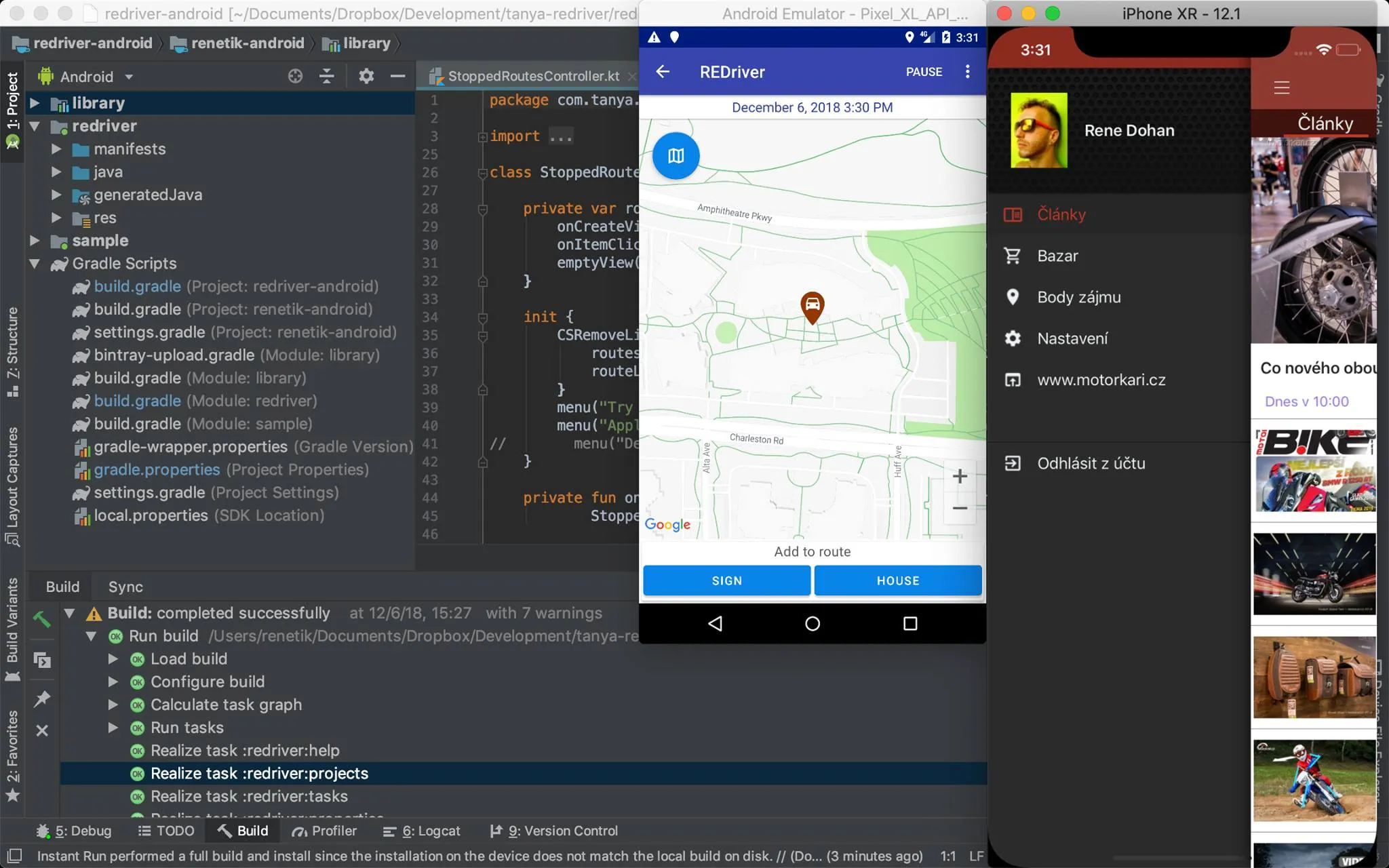Image resolution: width=1389 pixels, height=868 pixels.
Task: Expand the Calculate task graph step
Action: pyautogui.click(x=113, y=705)
